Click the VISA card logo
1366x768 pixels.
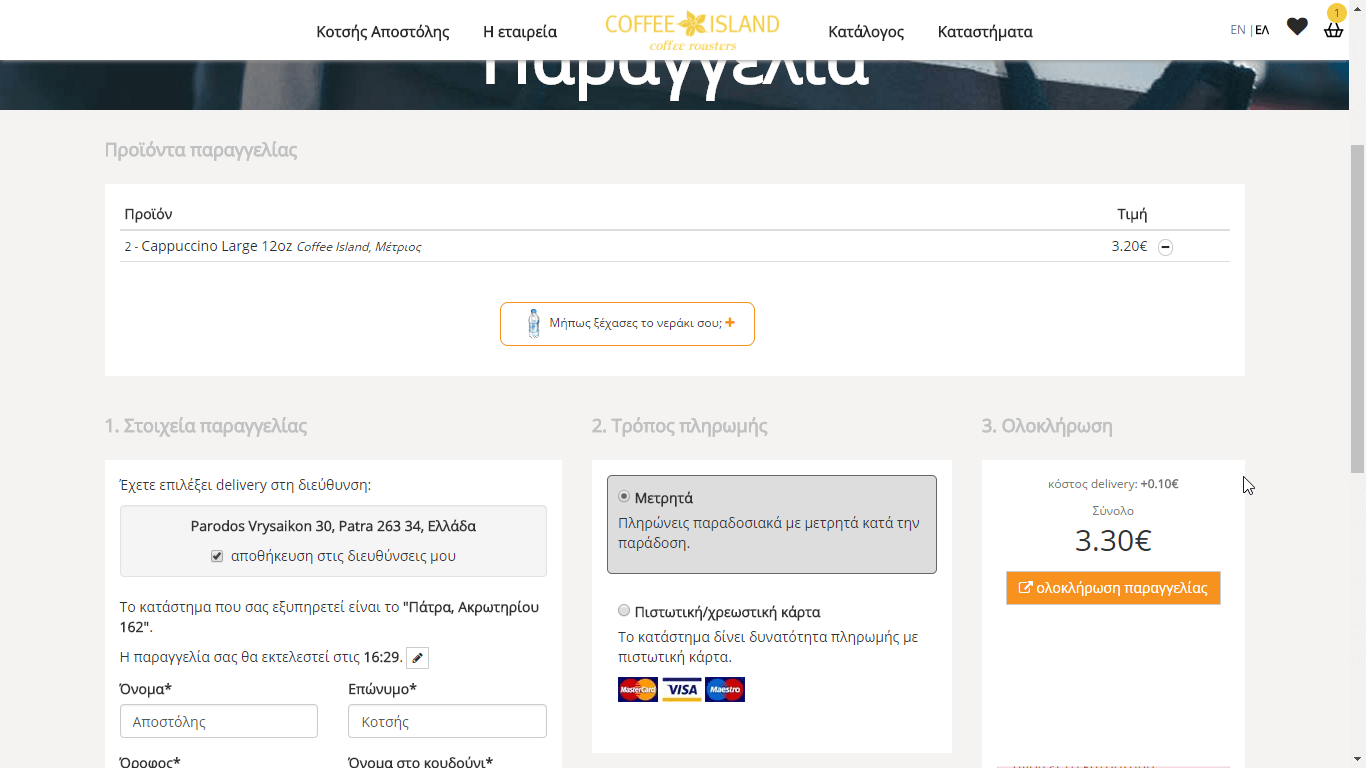point(681,690)
